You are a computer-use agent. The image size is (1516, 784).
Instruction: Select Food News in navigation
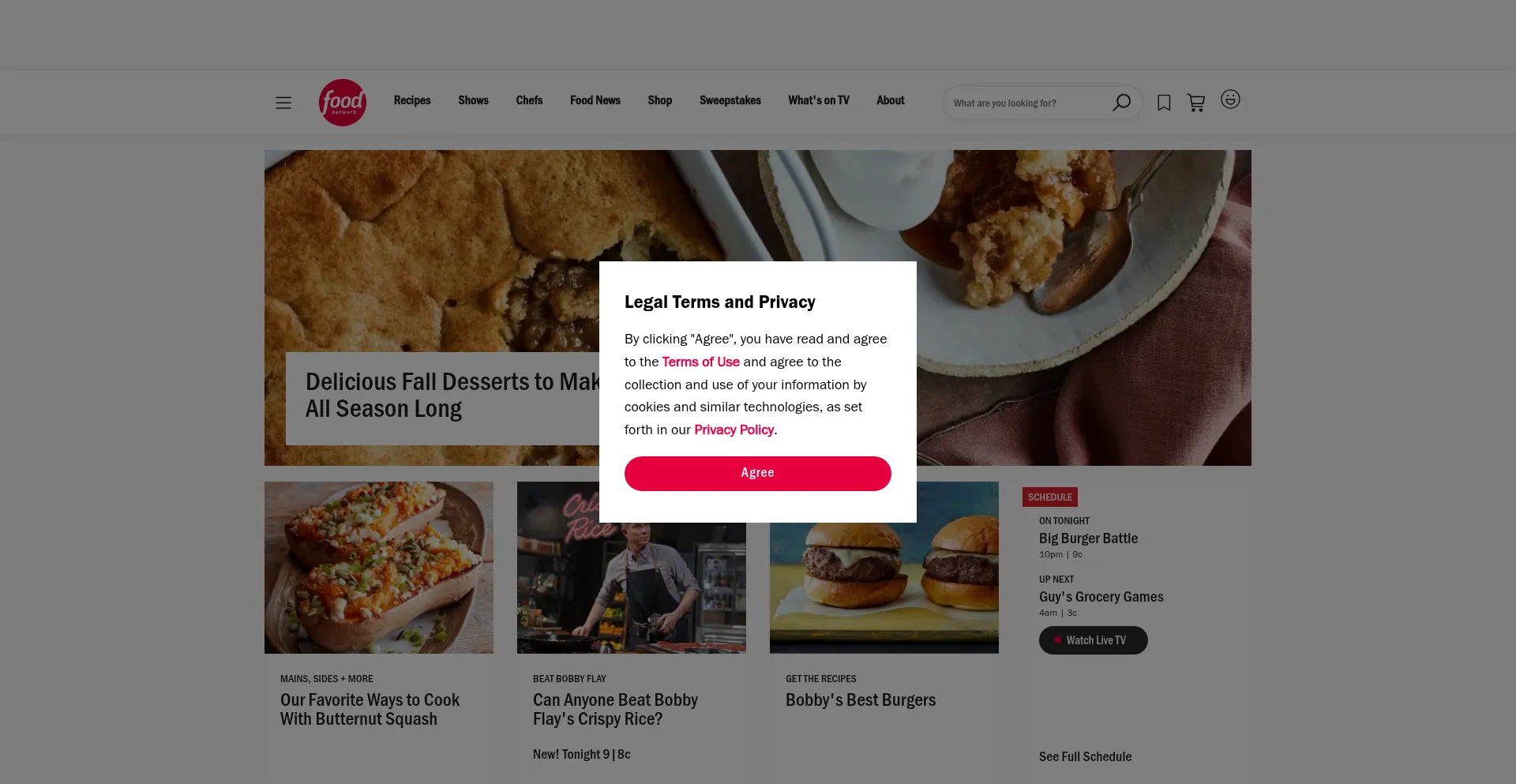coord(595,100)
